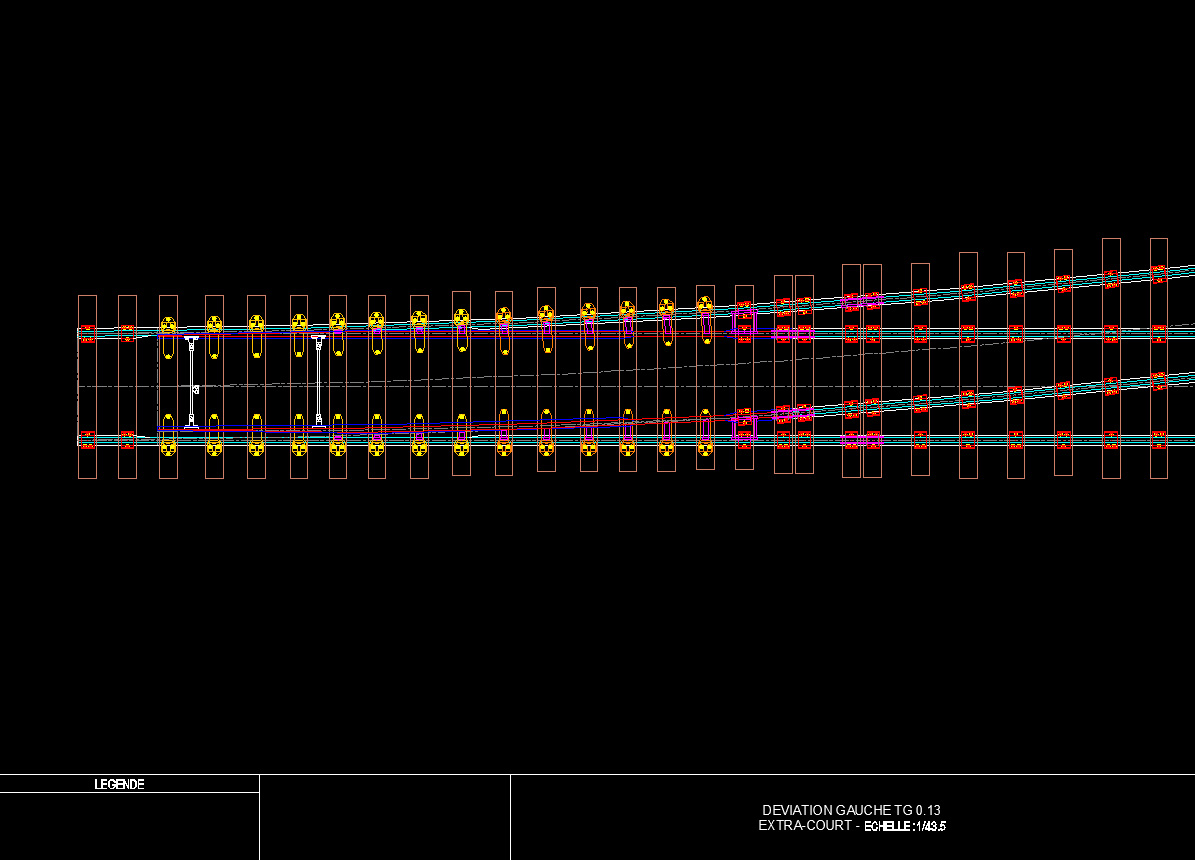Select the ECHELLE : 1/43.5 scale text
The width and height of the screenshot is (1195, 860).
click(905, 826)
